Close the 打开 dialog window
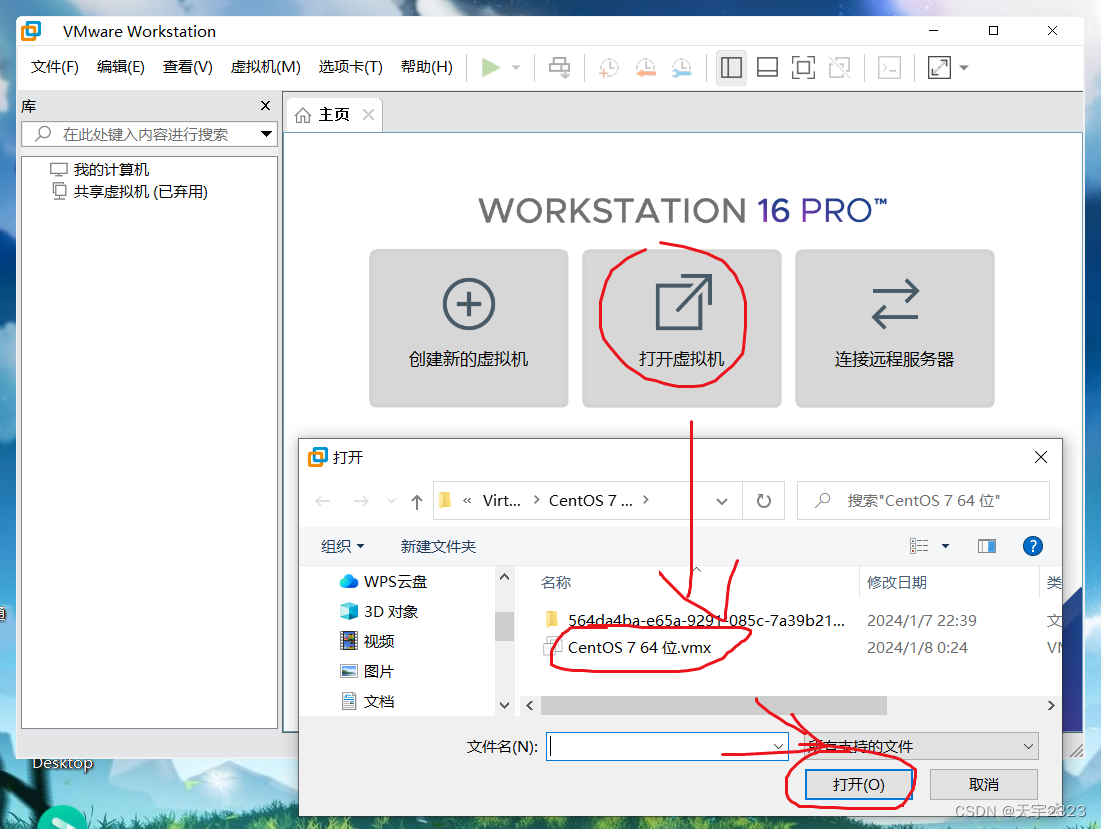1101x829 pixels. tap(1041, 457)
